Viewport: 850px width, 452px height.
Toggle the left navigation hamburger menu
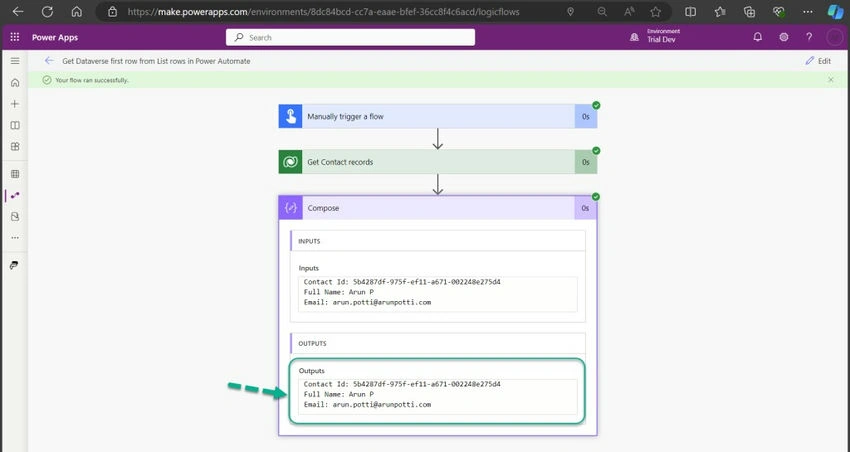click(15, 61)
